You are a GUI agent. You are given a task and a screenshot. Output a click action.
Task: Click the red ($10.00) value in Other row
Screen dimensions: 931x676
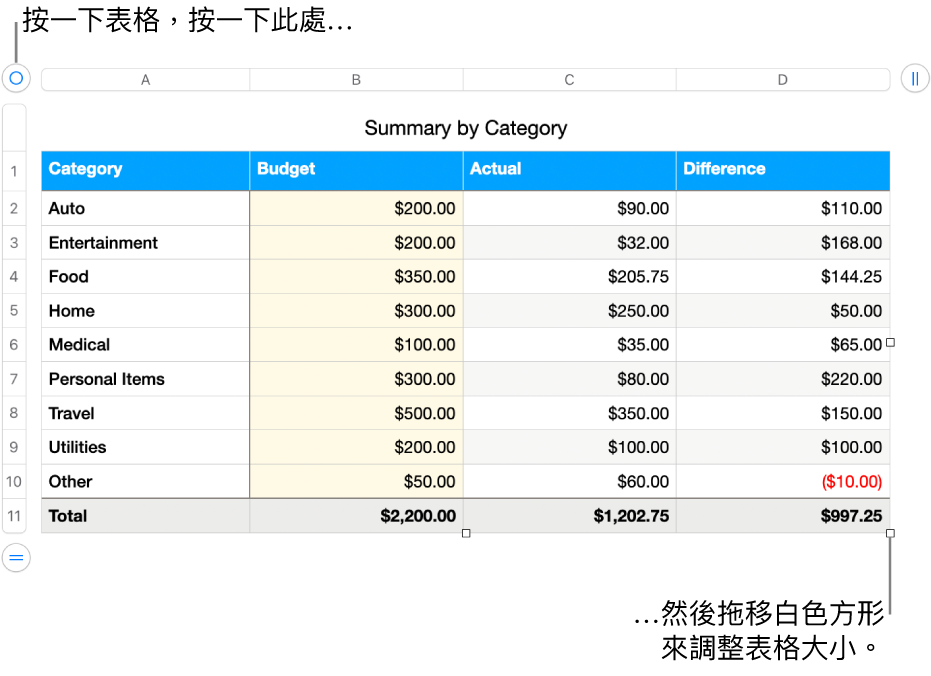click(x=851, y=481)
